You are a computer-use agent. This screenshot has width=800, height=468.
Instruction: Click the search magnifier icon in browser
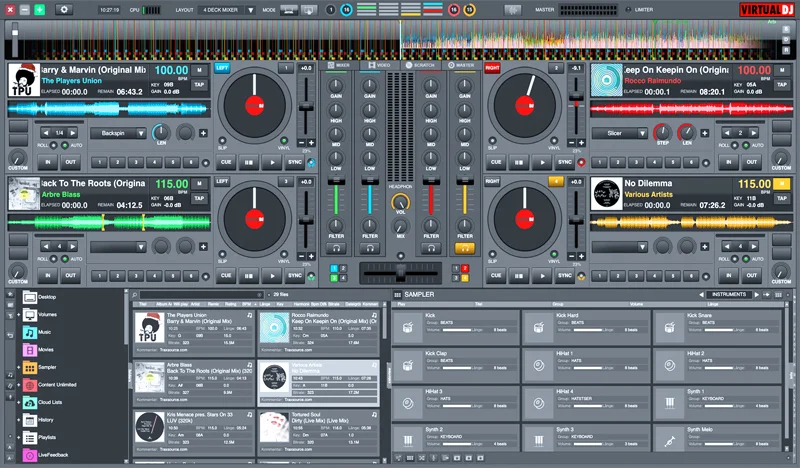pyautogui.click(x=135, y=295)
